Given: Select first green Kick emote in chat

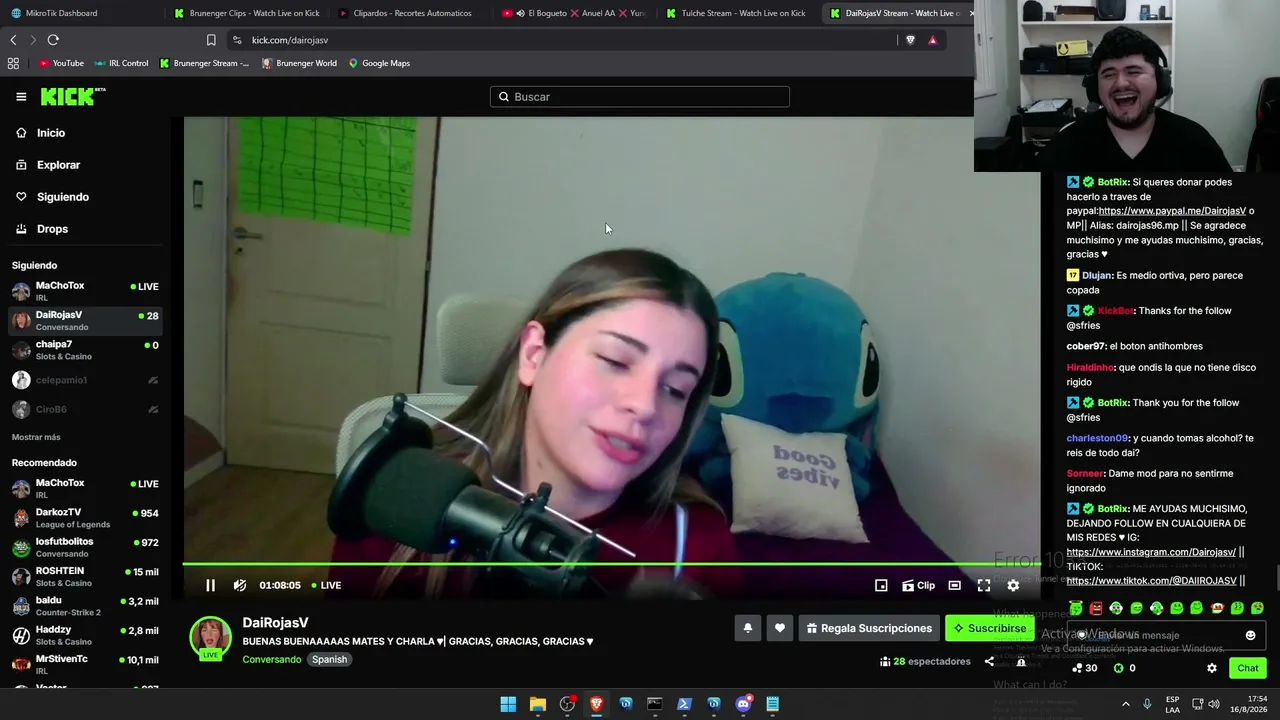Looking at the screenshot, I should pyautogui.click(x=1076, y=608).
